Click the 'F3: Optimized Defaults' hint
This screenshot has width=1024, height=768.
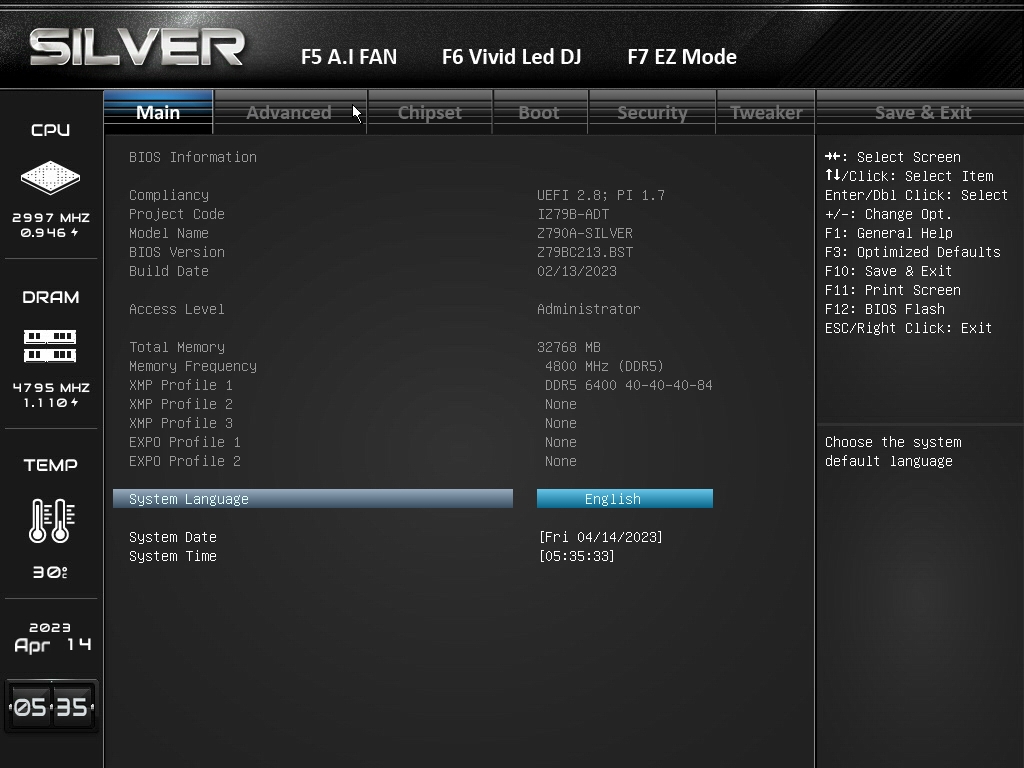912,251
